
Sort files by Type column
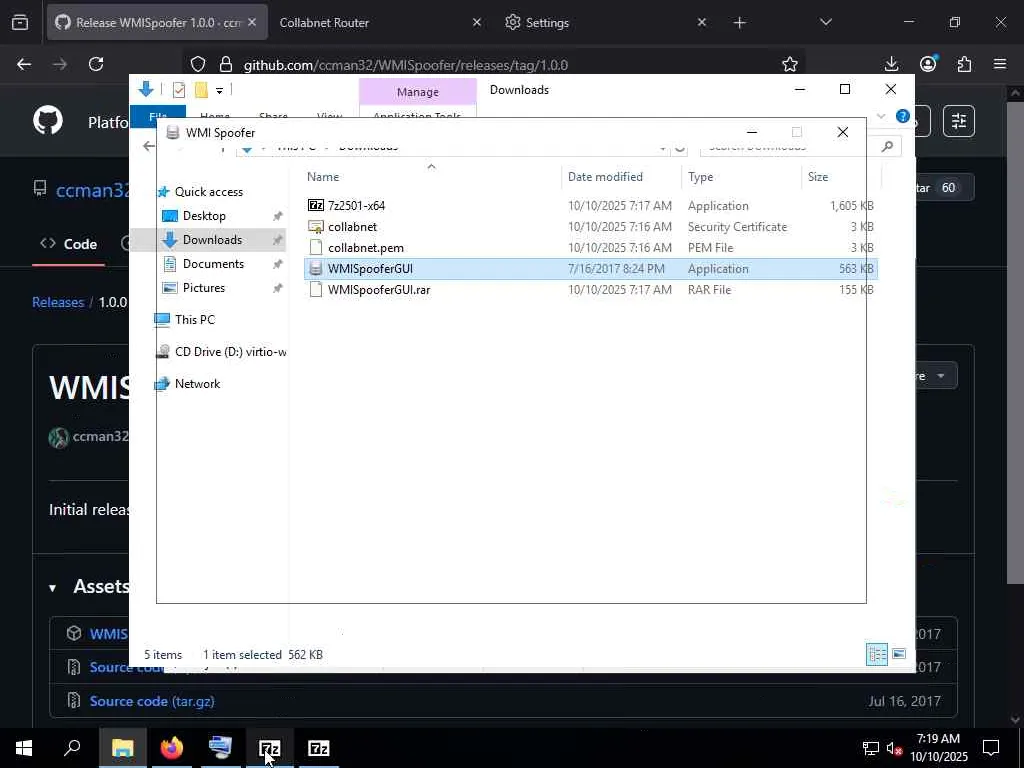tap(701, 177)
